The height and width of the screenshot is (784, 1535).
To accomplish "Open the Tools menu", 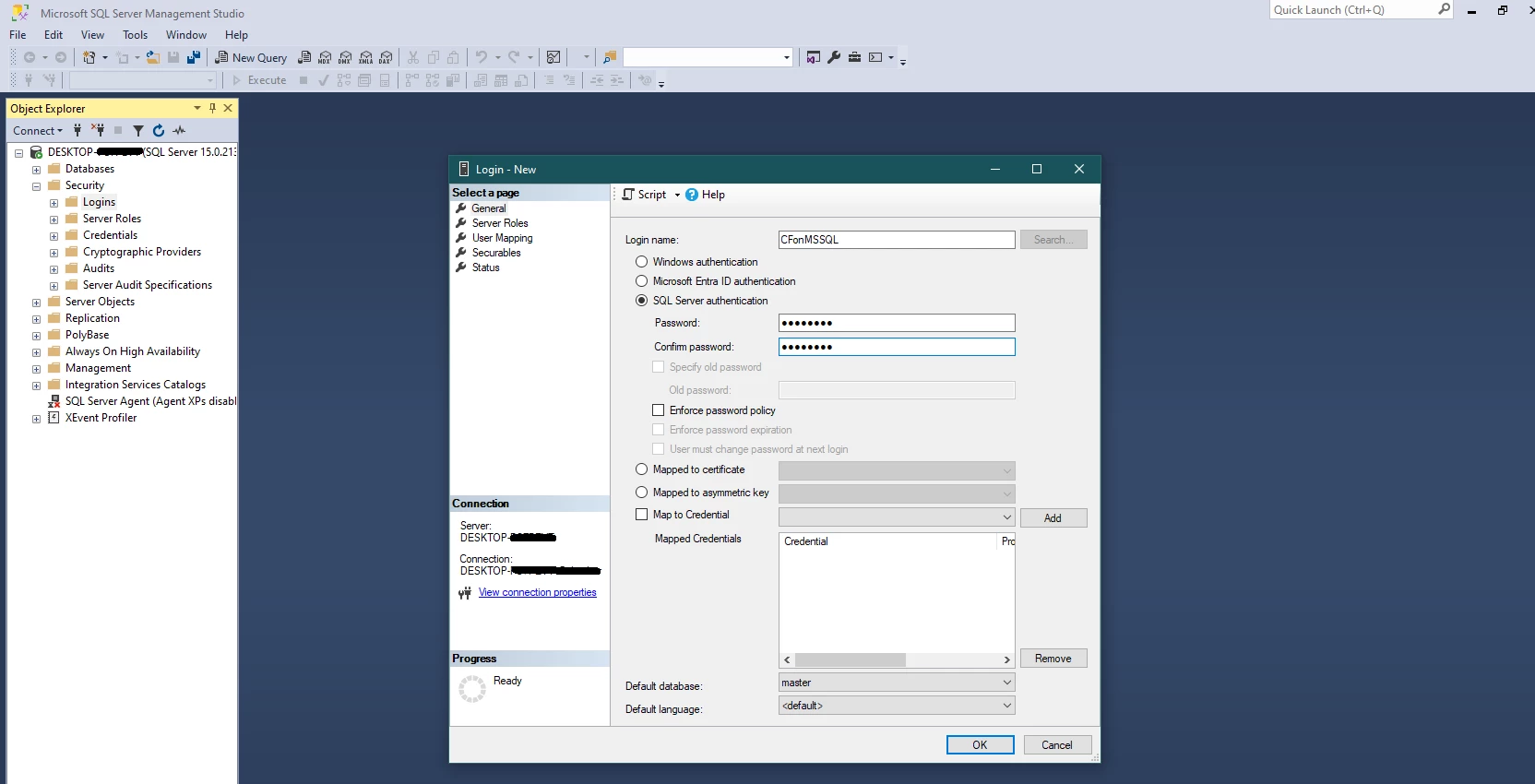I will click(135, 35).
